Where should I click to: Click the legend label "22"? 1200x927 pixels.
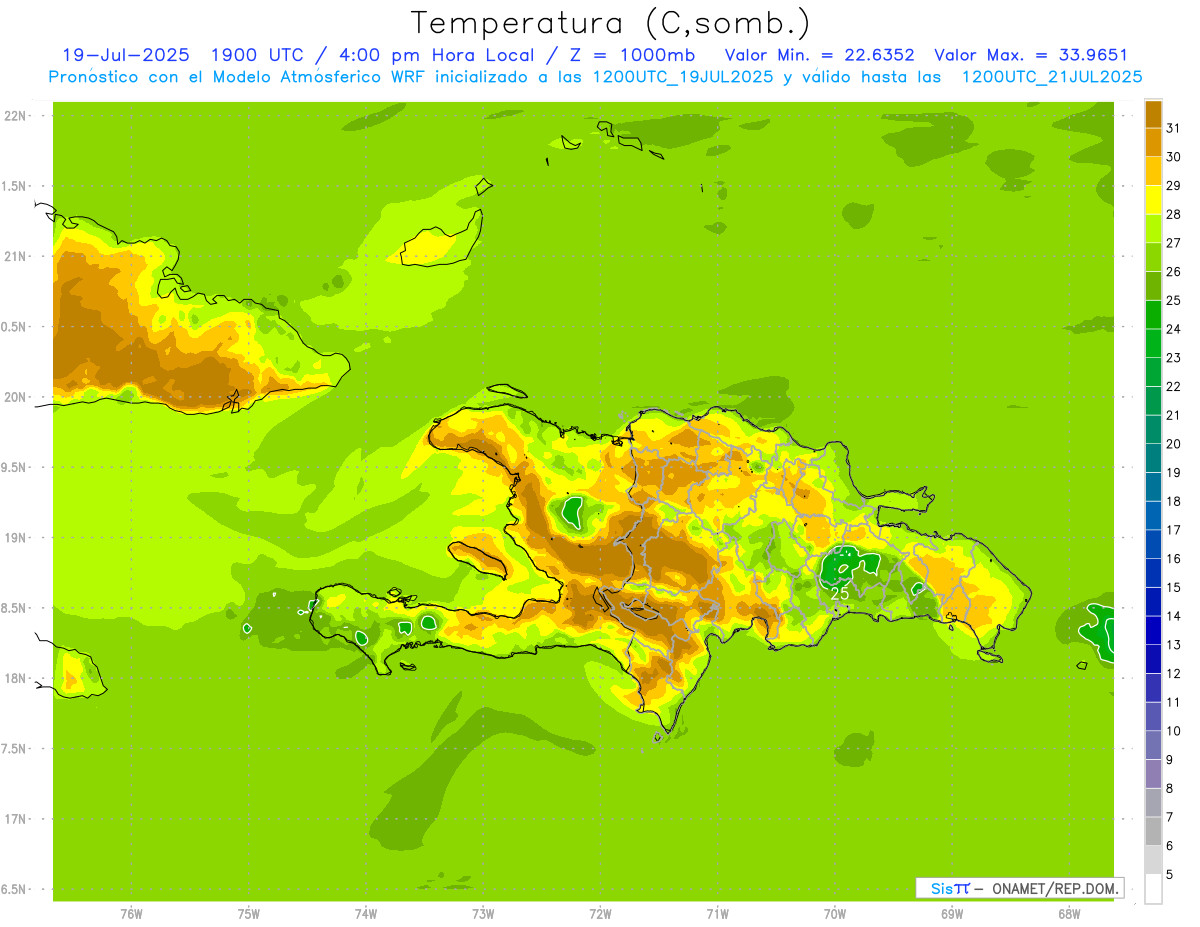click(x=1174, y=387)
